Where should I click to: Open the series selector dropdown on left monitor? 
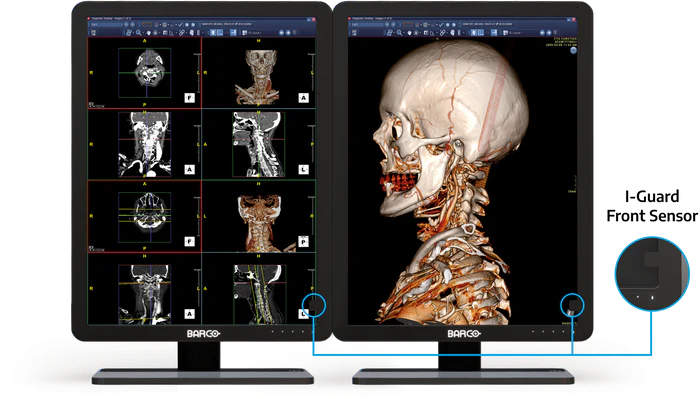tap(106, 25)
